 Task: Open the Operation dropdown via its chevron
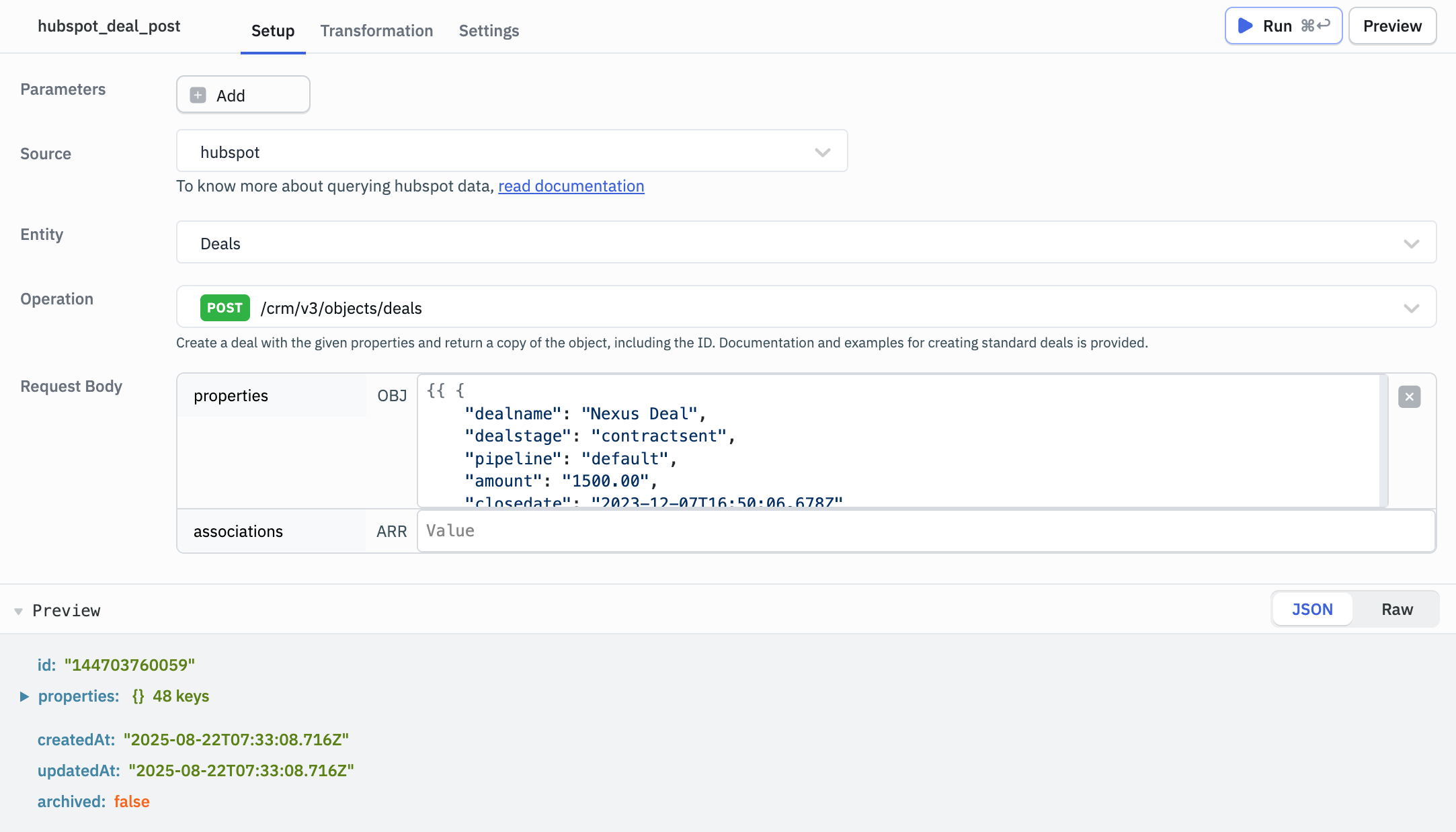click(1411, 308)
